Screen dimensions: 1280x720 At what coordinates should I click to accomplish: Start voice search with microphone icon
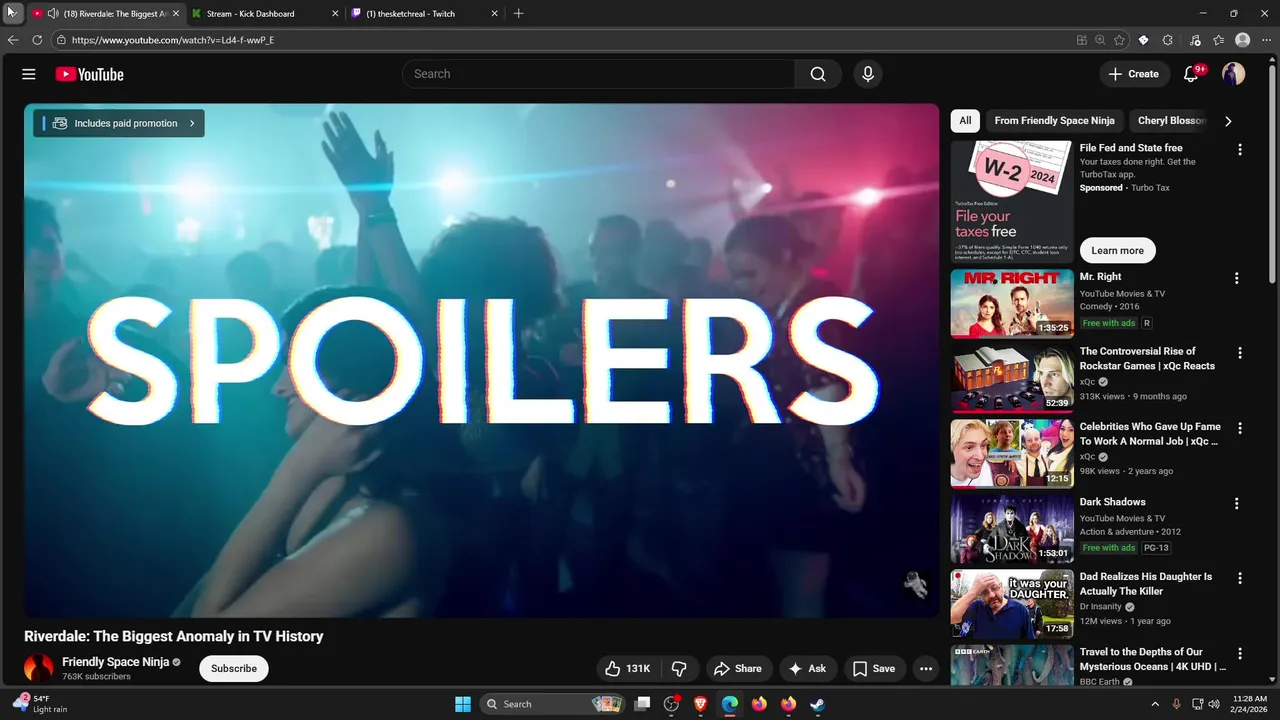point(868,74)
